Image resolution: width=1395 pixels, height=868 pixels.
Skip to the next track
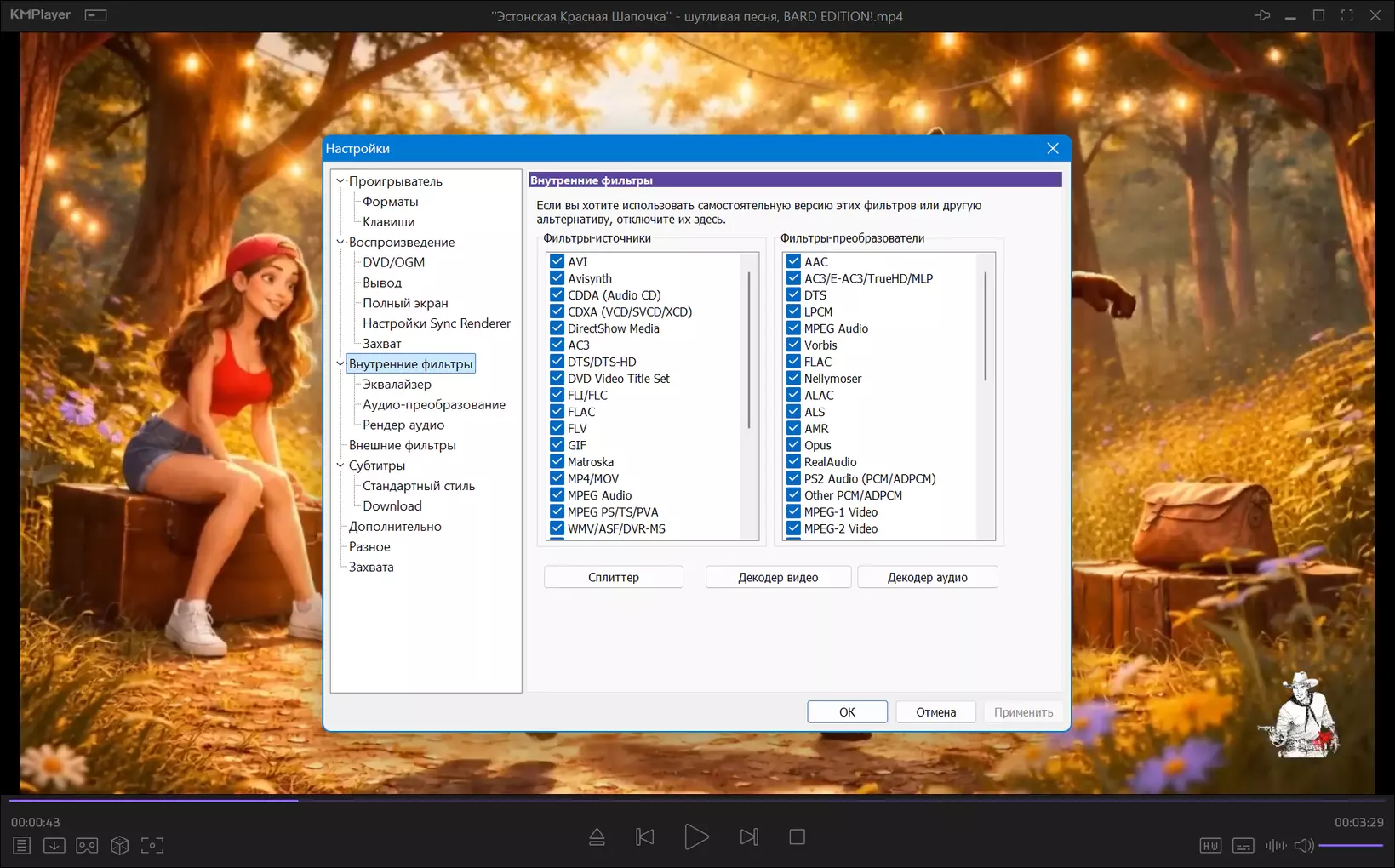[749, 837]
